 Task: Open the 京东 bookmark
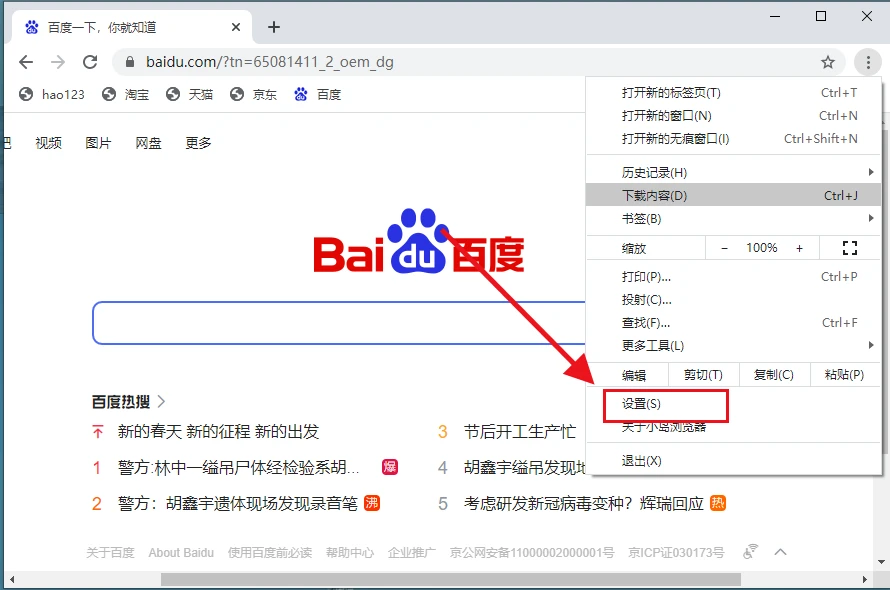pyautogui.click(x=254, y=94)
